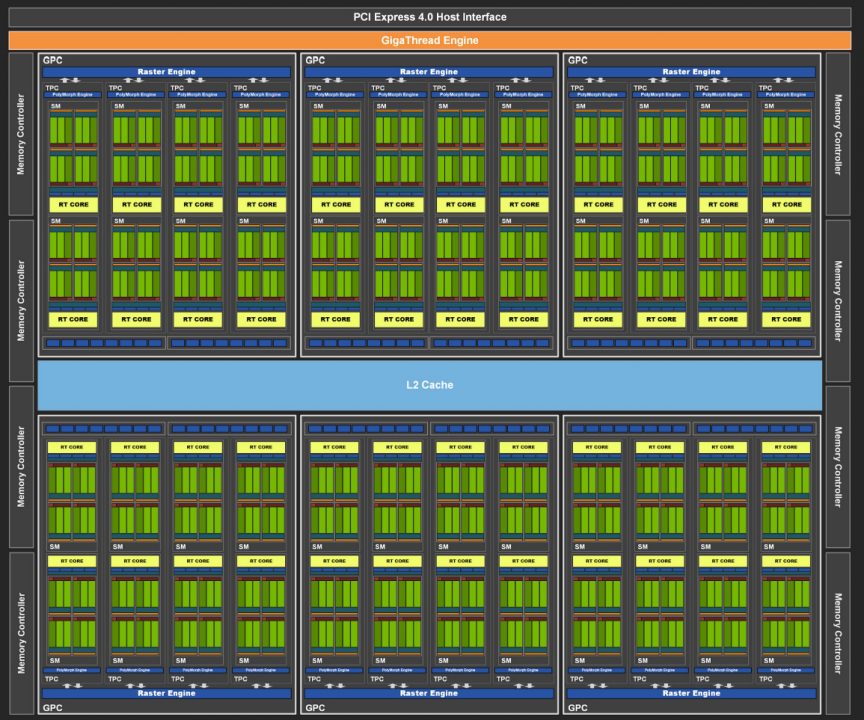
Task: Click the GPC label of the bottom-right cluster
Action: click(577, 707)
